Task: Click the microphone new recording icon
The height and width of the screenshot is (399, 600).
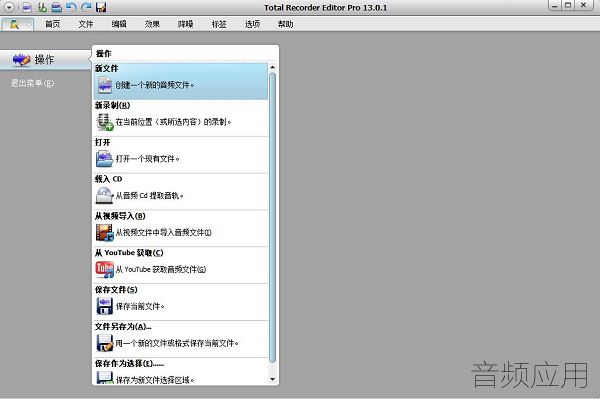Action: tap(104, 122)
